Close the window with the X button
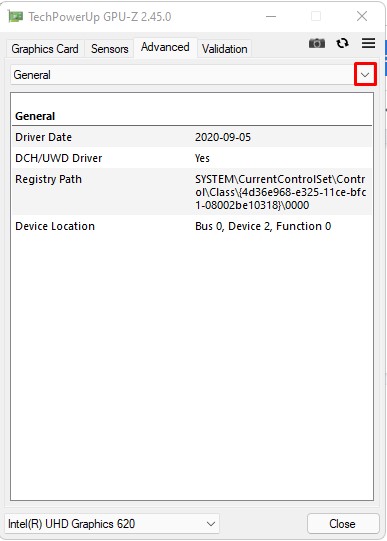 click(362, 16)
